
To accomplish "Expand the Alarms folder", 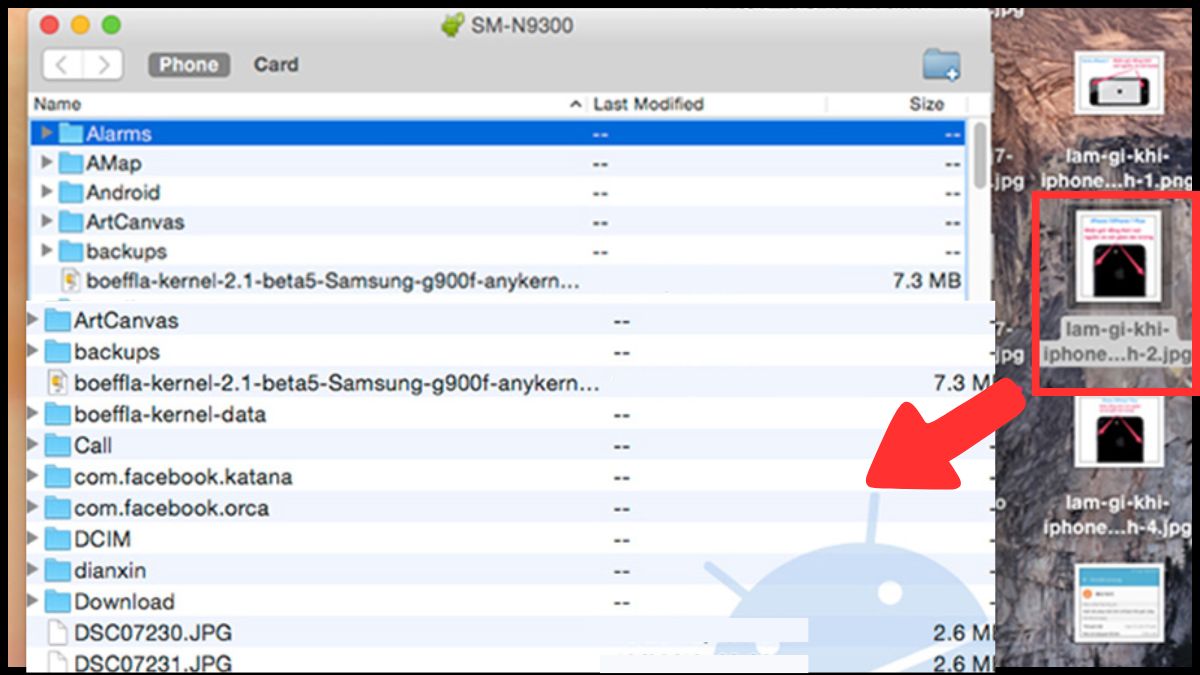I will pos(46,133).
